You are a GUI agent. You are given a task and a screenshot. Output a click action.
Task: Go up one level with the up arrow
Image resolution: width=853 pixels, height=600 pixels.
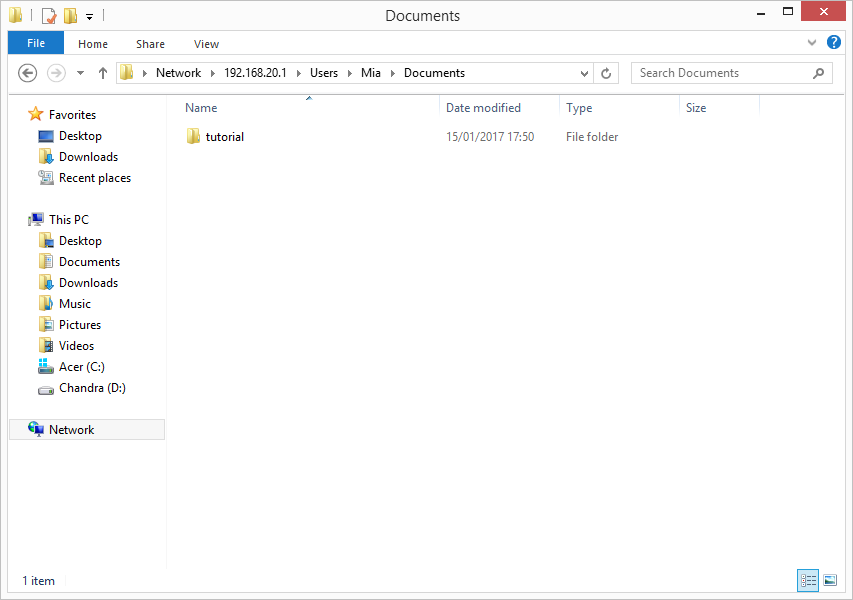point(102,73)
